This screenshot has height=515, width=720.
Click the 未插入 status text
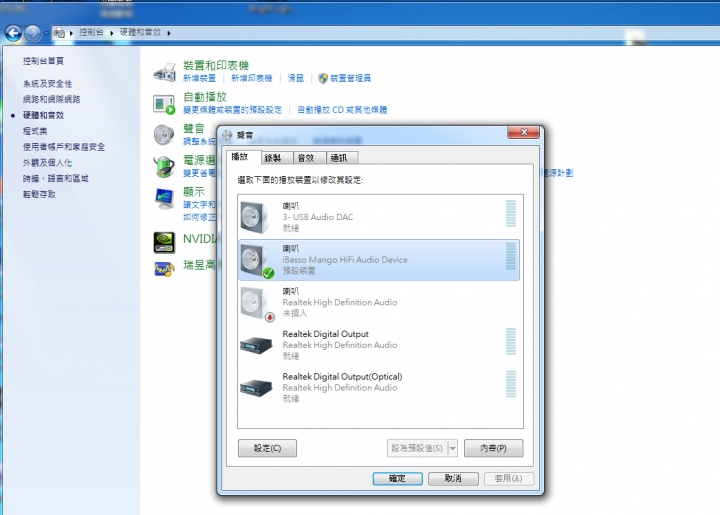[295, 313]
